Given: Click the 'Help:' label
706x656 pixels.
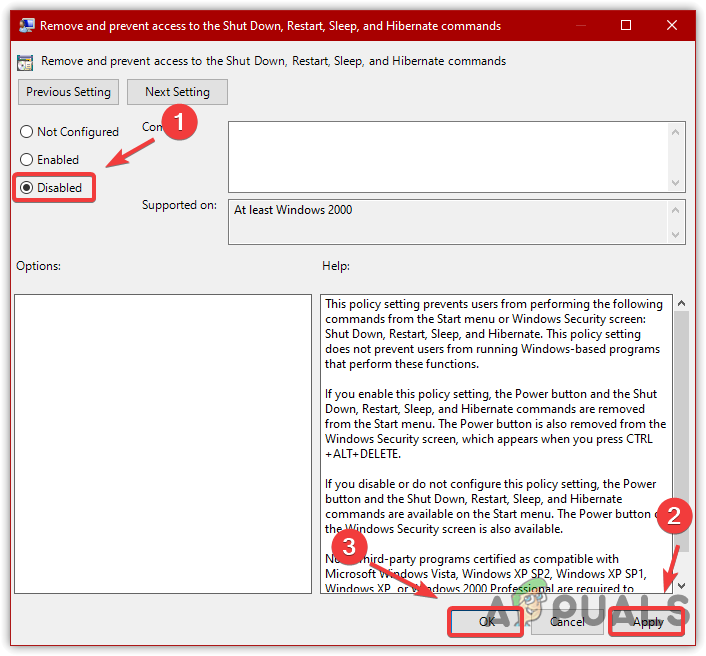Looking at the screenshot, I should (336, 266).
